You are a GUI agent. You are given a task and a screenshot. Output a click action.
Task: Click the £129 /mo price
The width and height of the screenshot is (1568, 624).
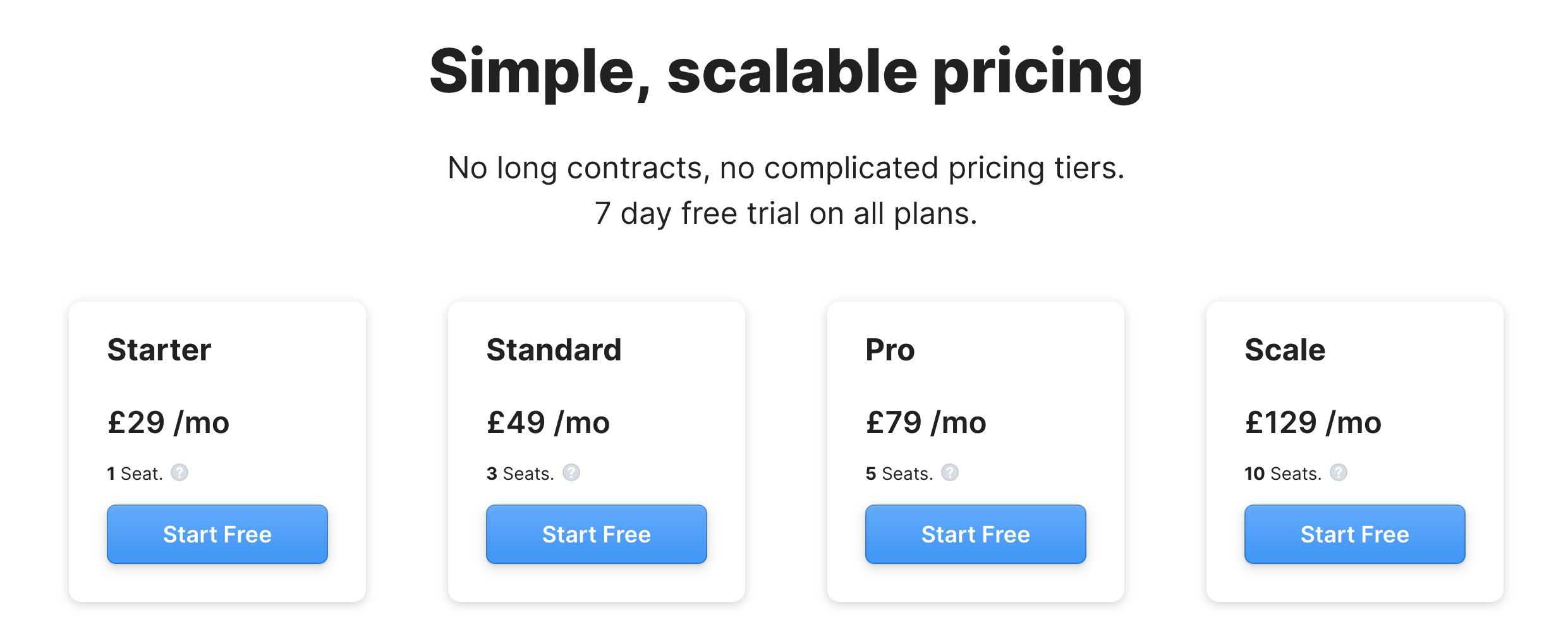click(x=1313, y=422)
